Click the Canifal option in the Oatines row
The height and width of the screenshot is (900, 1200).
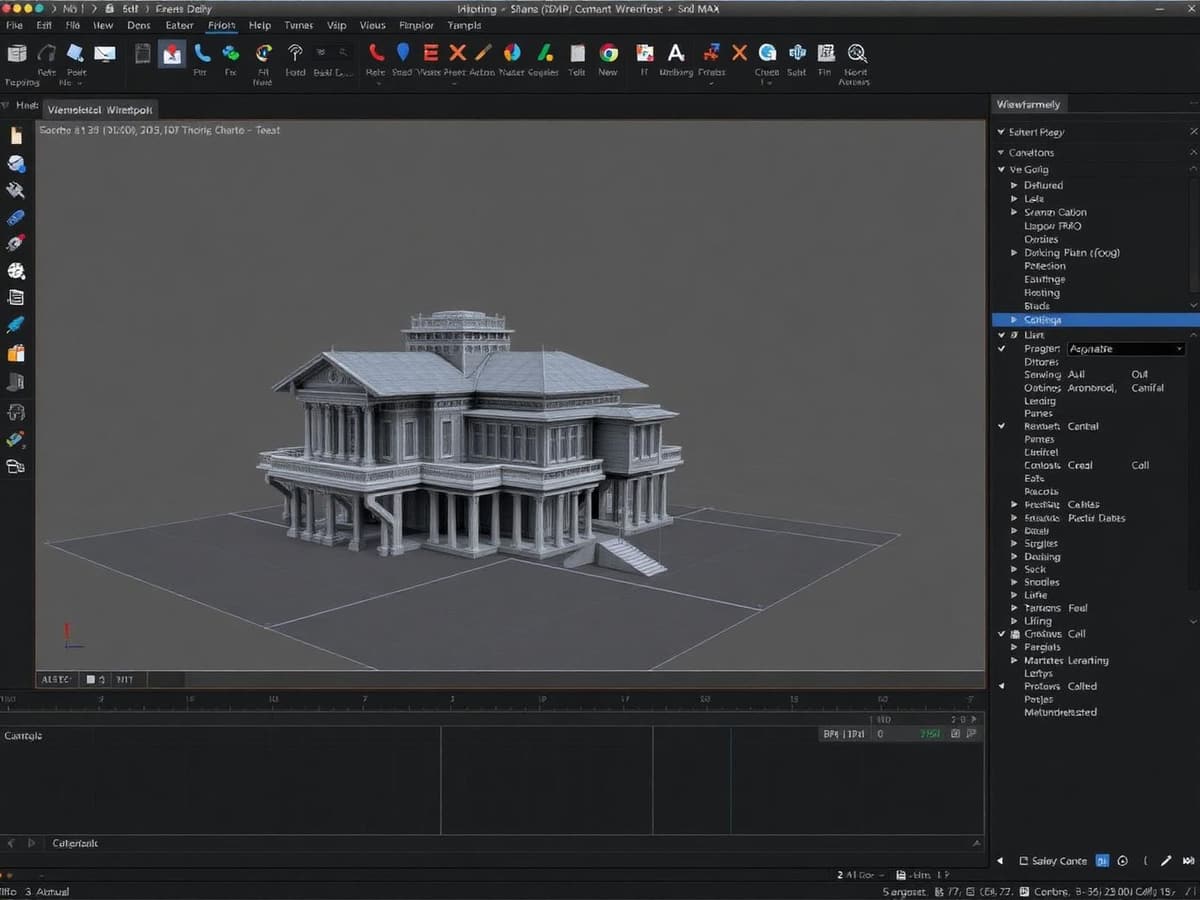tap(1147, 388)
